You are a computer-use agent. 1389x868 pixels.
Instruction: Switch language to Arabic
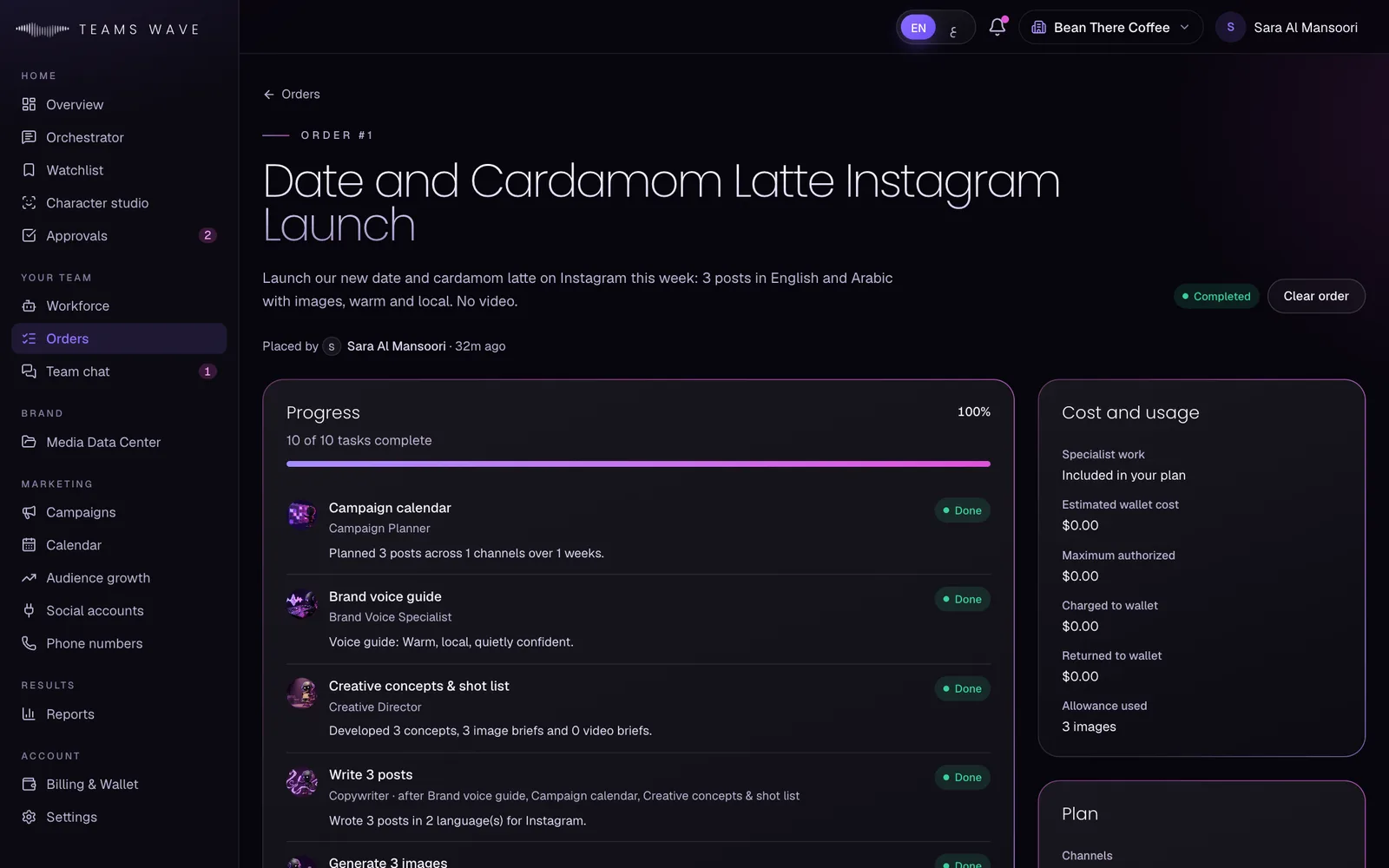click(953, 28)
